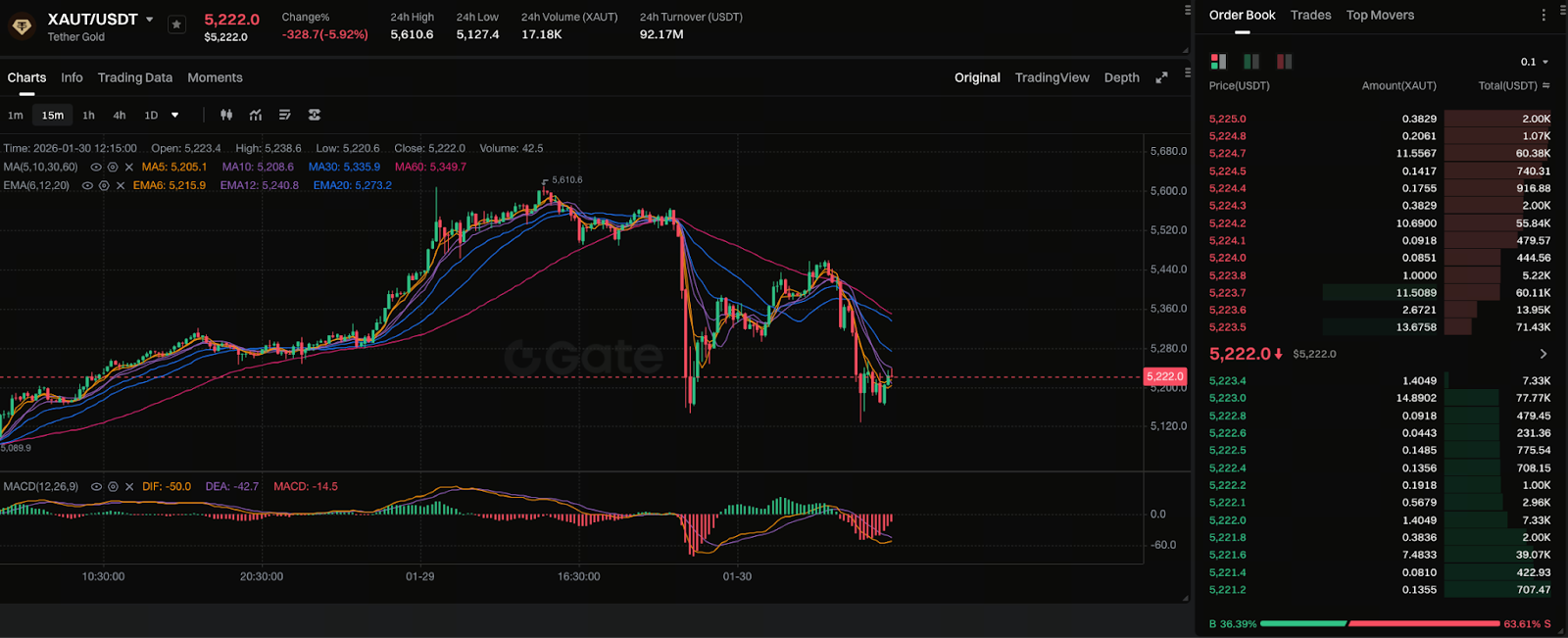This screenshot has height=638, width=1568.
Task: Switch chart to Original view
Action: coord(977,77)
